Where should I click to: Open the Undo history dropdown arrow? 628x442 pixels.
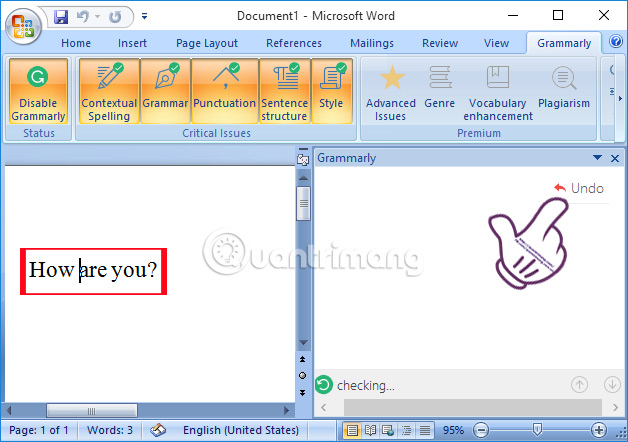[x=97, y=16]
